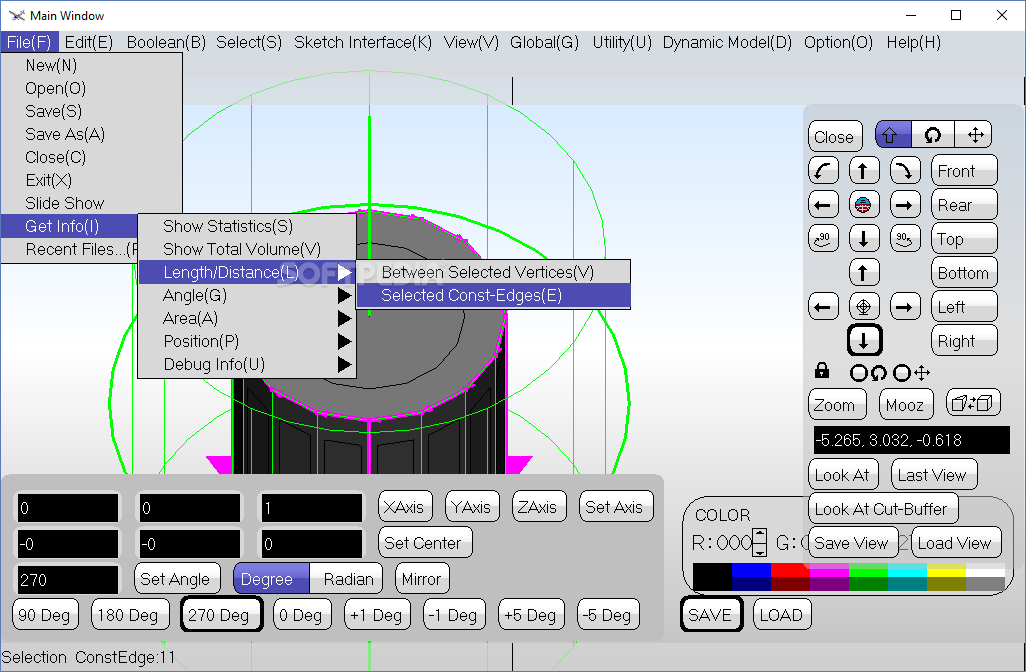1026x672 pixels.
Task: Click the Mirror button
Action: (x=422, y=578)
